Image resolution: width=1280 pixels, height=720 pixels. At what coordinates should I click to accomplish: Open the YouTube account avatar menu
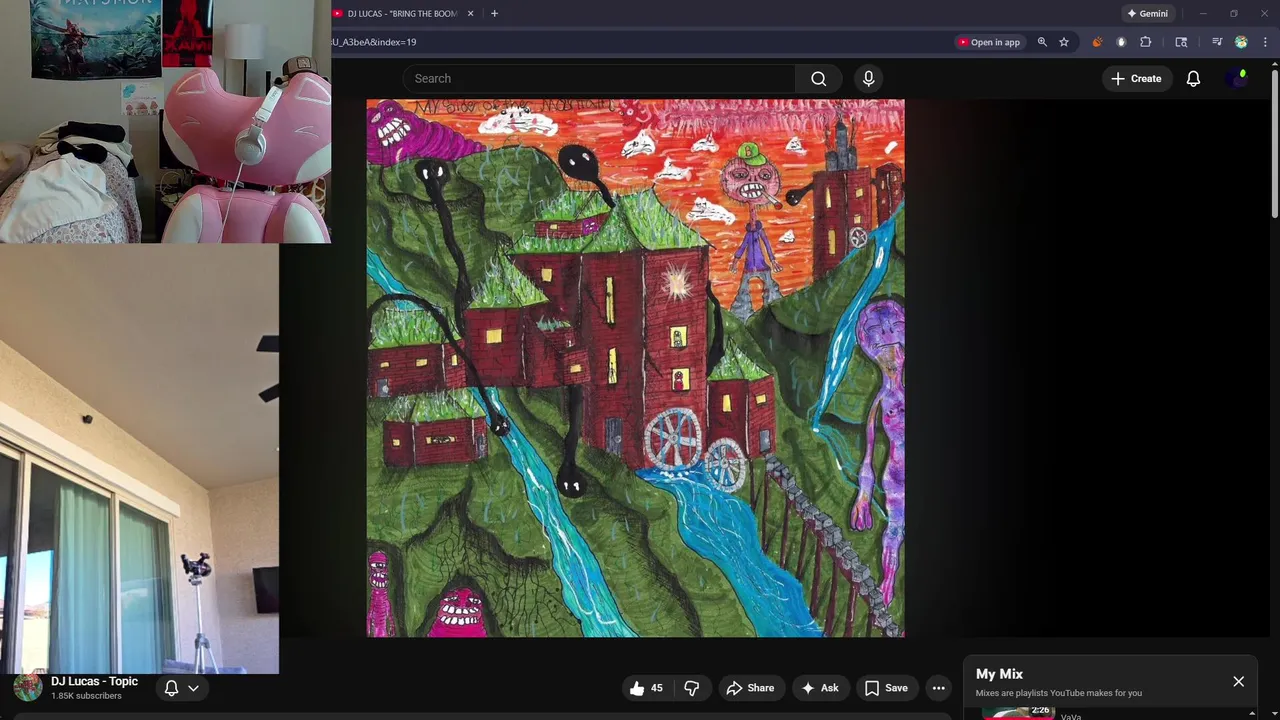point(1238,78)
